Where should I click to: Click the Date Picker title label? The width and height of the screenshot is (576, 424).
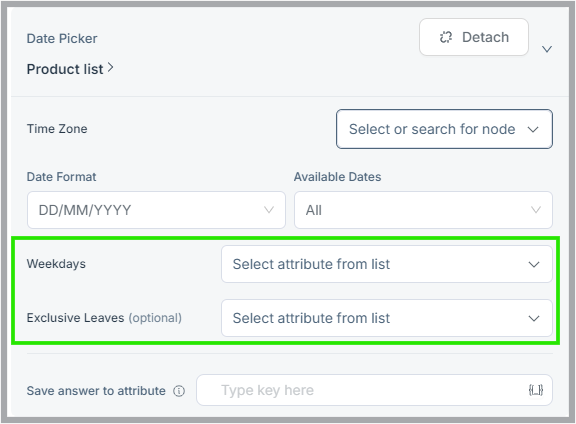click(x=62, y=39)
